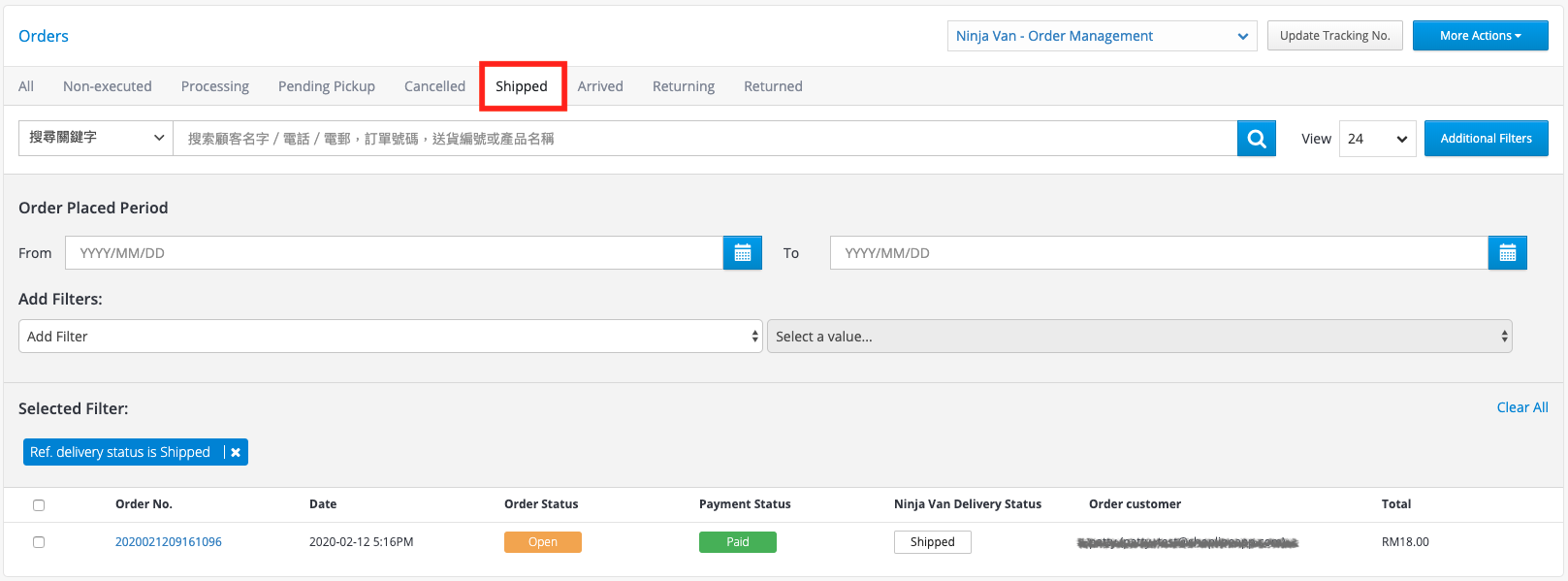This screenshot has width=1568, height=581.
Task: Tick checkbox for order 2020021209161096
Action: pyautogui.click(x=39, y=542)
